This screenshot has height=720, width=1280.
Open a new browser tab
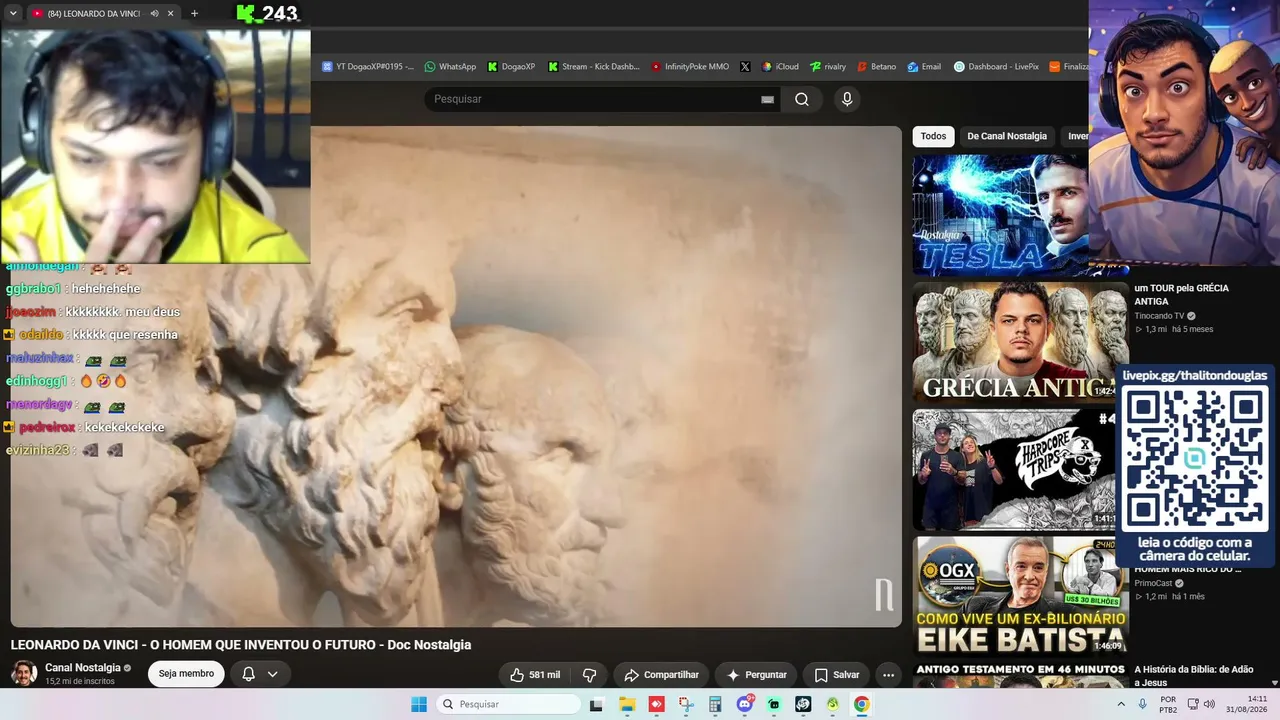pos(194,14)
